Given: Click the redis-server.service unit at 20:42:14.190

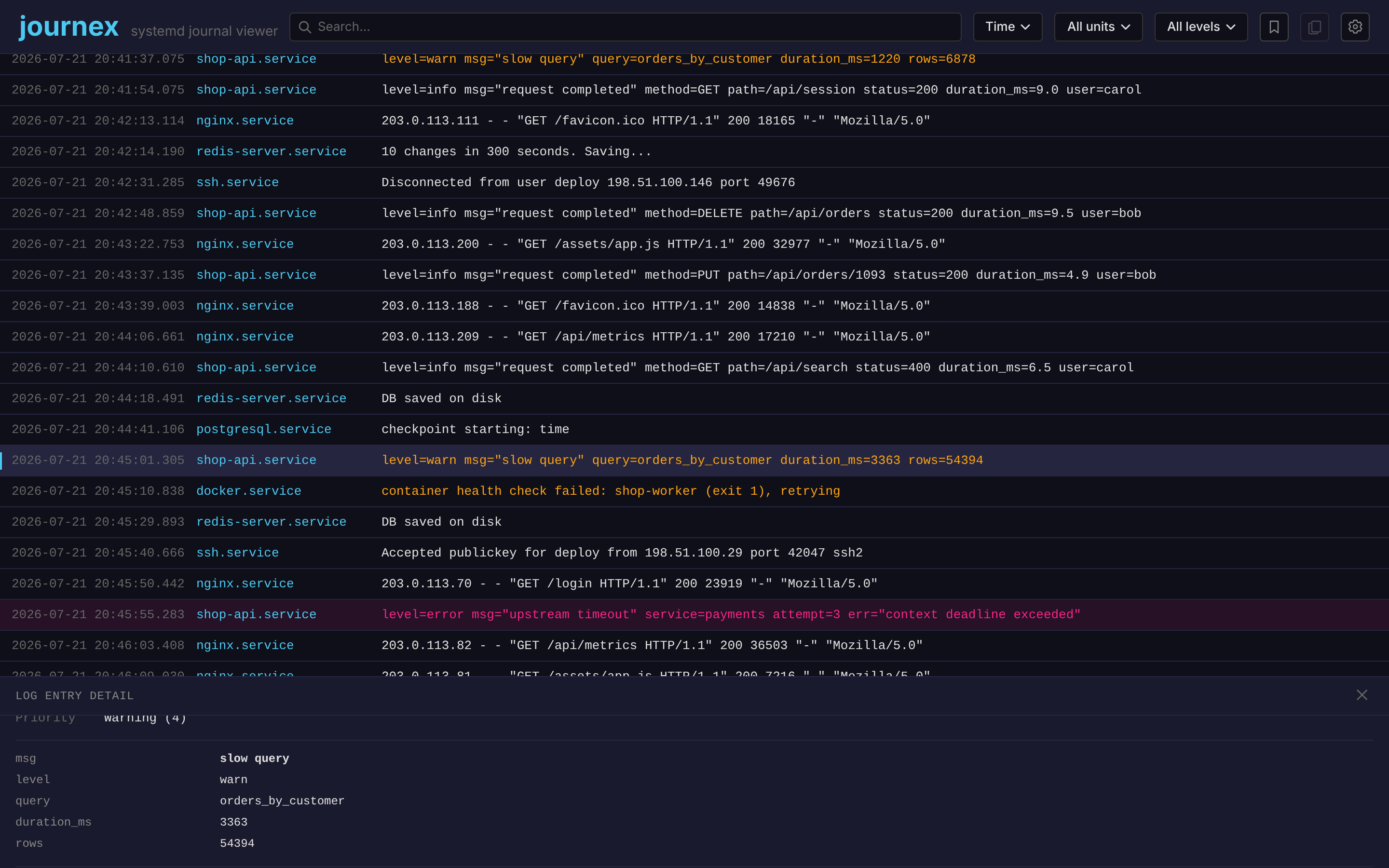Looking at the screenshot, I should pos(271,151).
